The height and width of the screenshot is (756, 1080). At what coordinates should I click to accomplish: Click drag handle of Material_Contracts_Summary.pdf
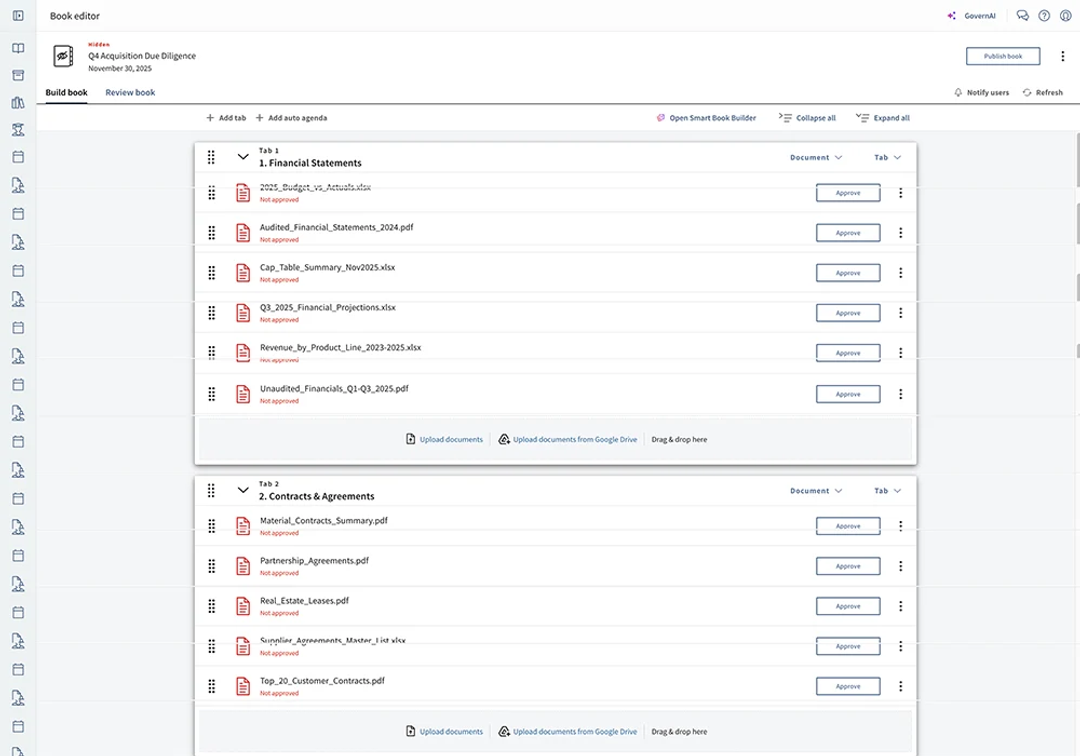point(211,526)
